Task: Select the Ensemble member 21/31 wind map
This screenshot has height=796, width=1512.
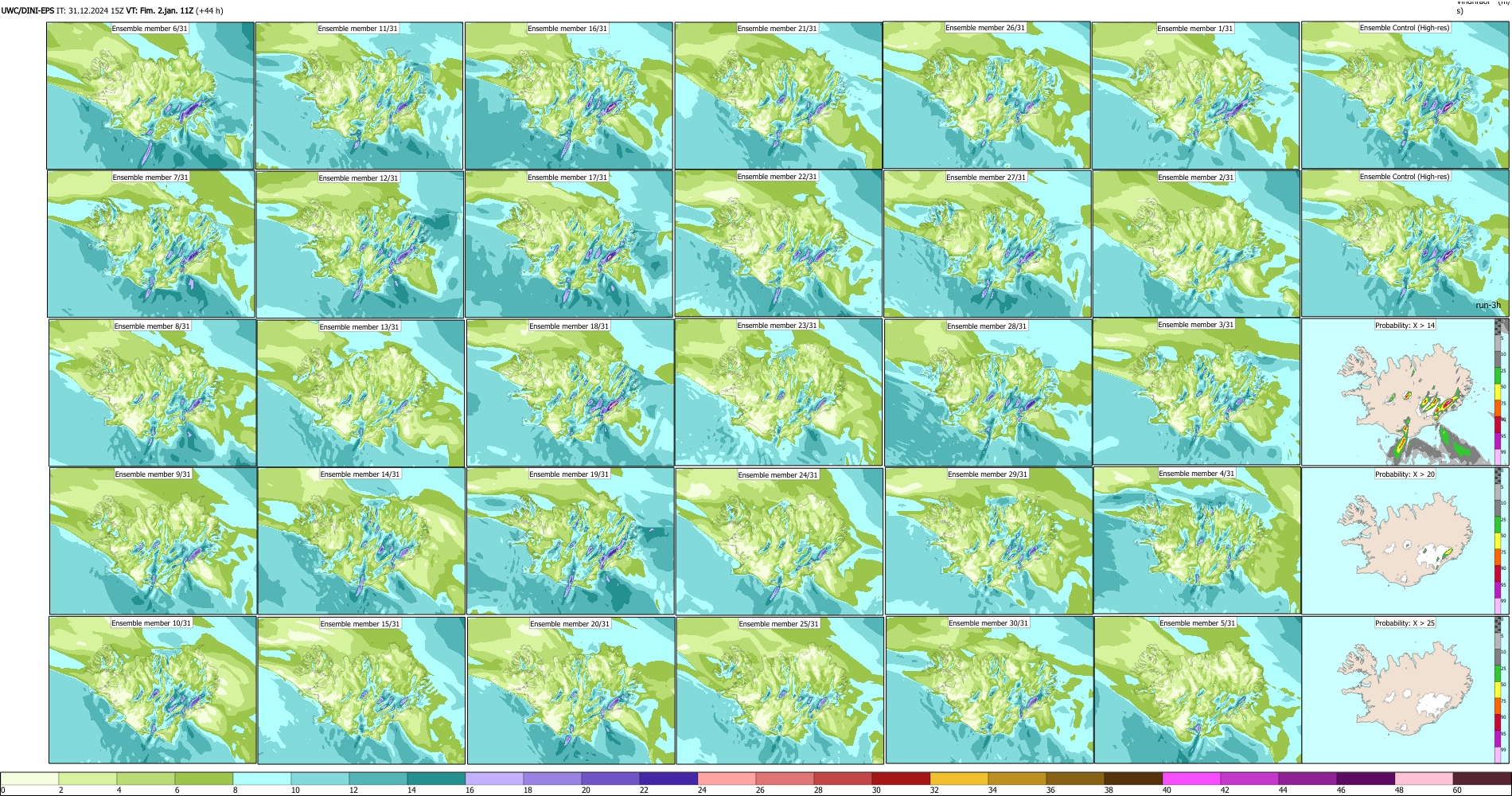Action: click(778, 96)
